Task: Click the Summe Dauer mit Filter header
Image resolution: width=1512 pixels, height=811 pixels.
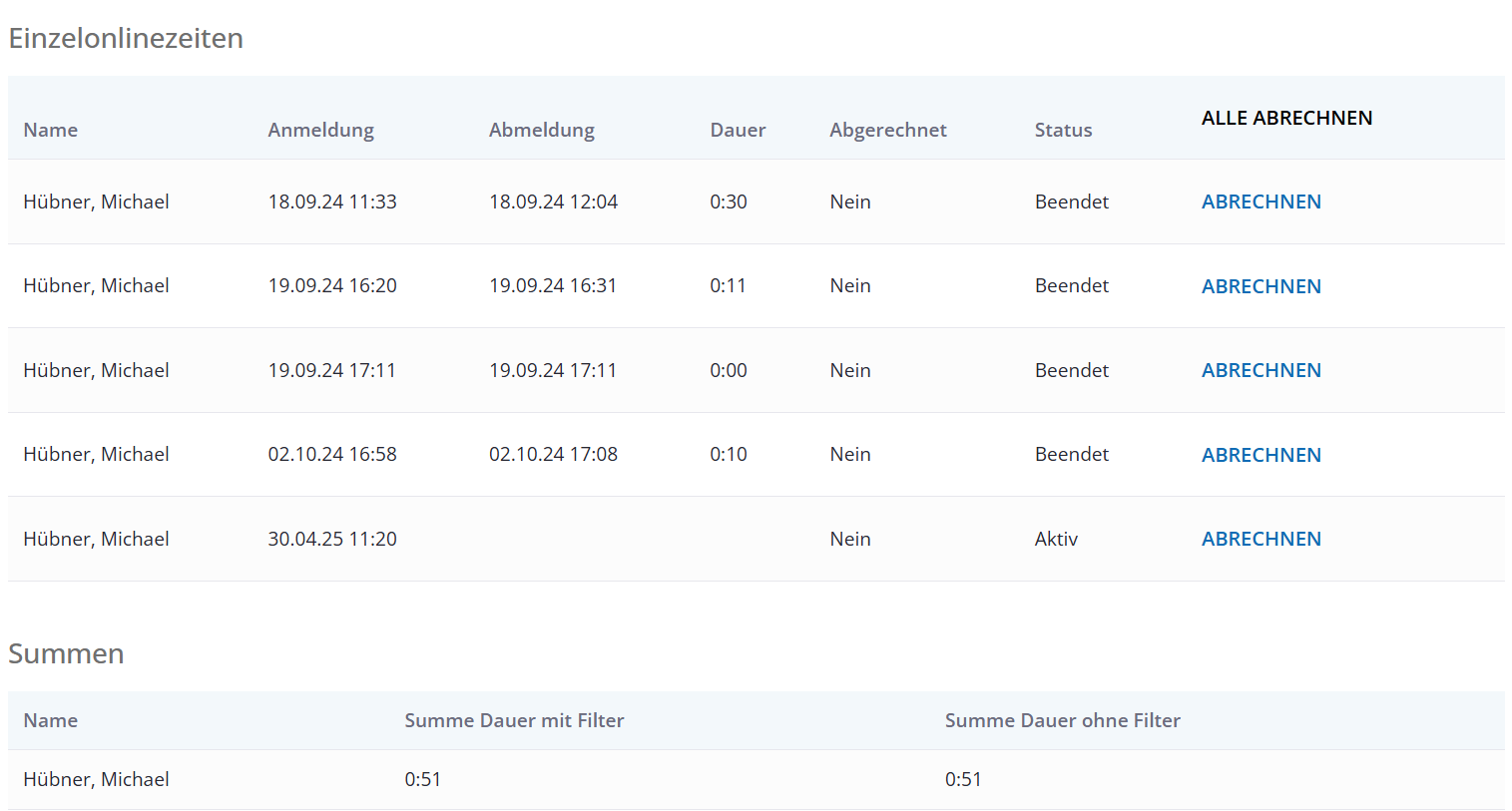Action: [x=514, y=720]
